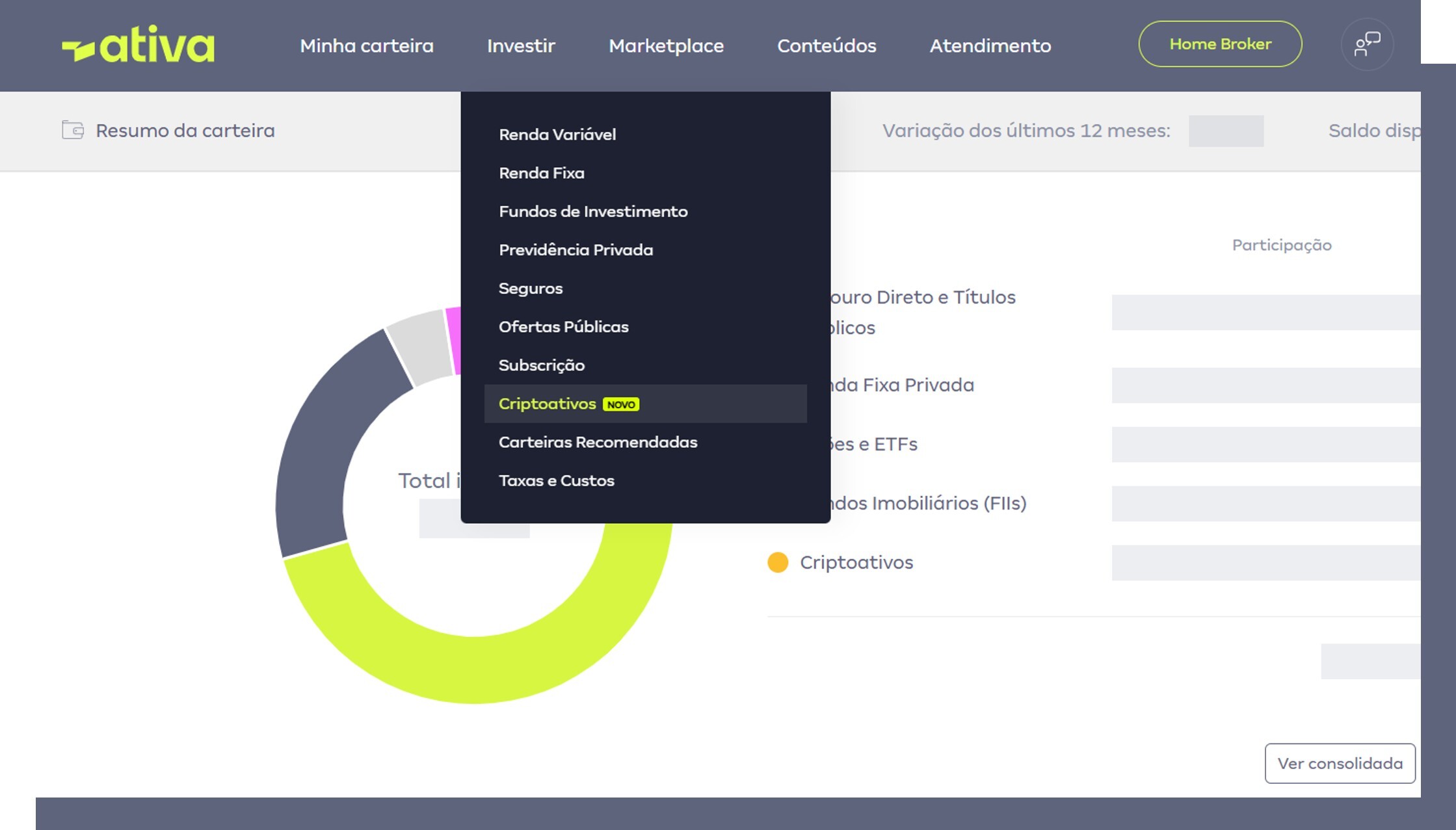
Task: Select Renda Variável from the menu
Action: 557,135
